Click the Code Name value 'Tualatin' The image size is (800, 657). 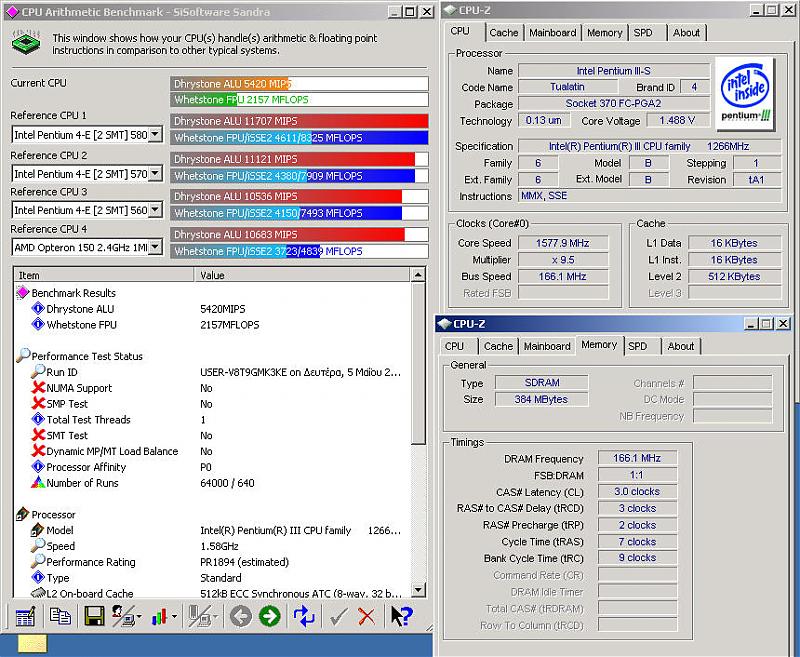pyautogui.click(x=567, y=87)
